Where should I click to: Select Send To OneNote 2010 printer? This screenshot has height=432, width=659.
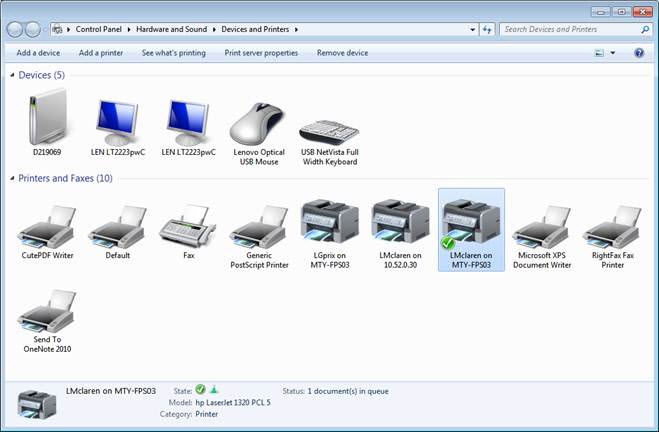[46, 313]
